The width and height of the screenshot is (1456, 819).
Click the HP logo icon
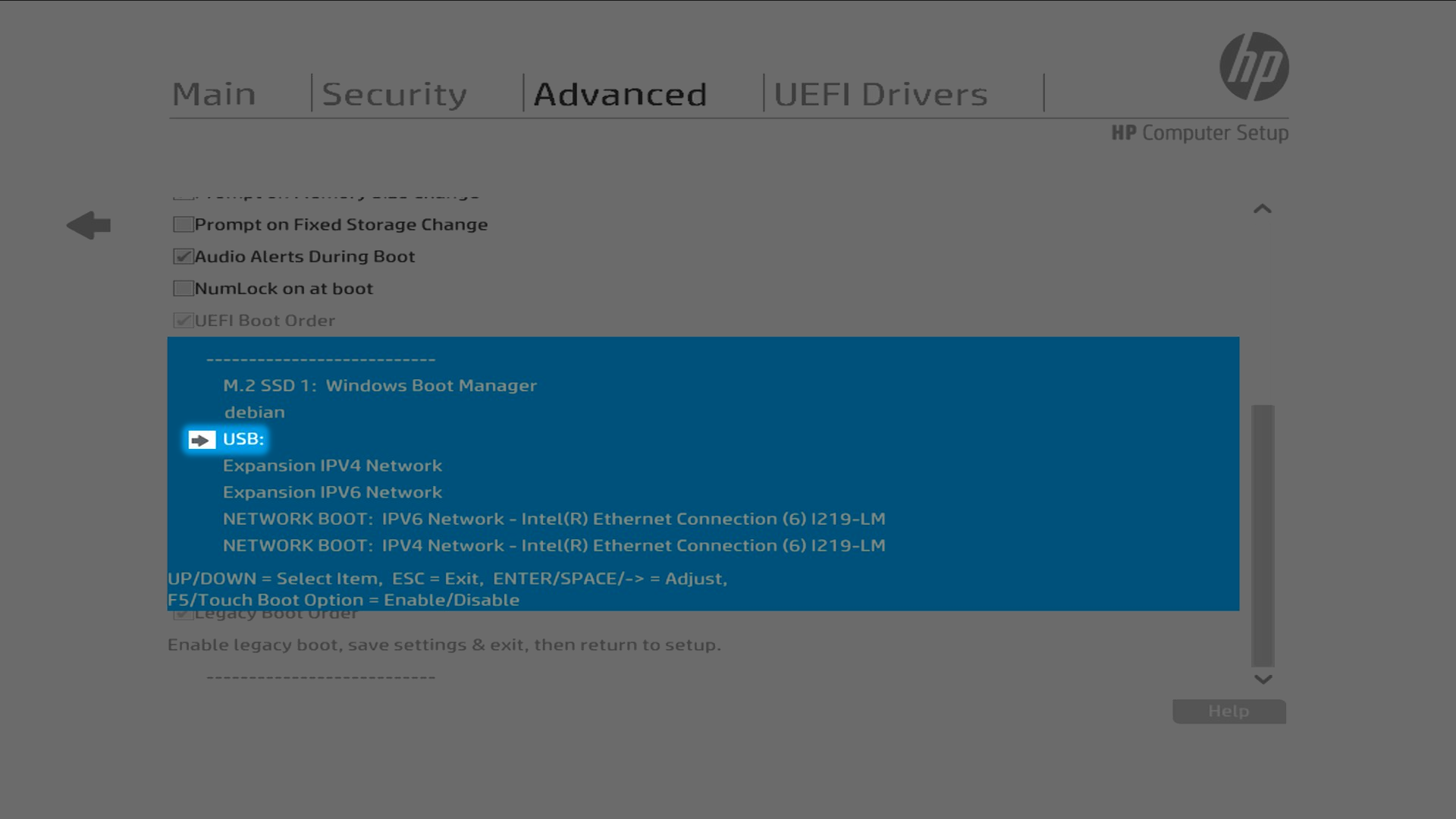pos(1254,67)
